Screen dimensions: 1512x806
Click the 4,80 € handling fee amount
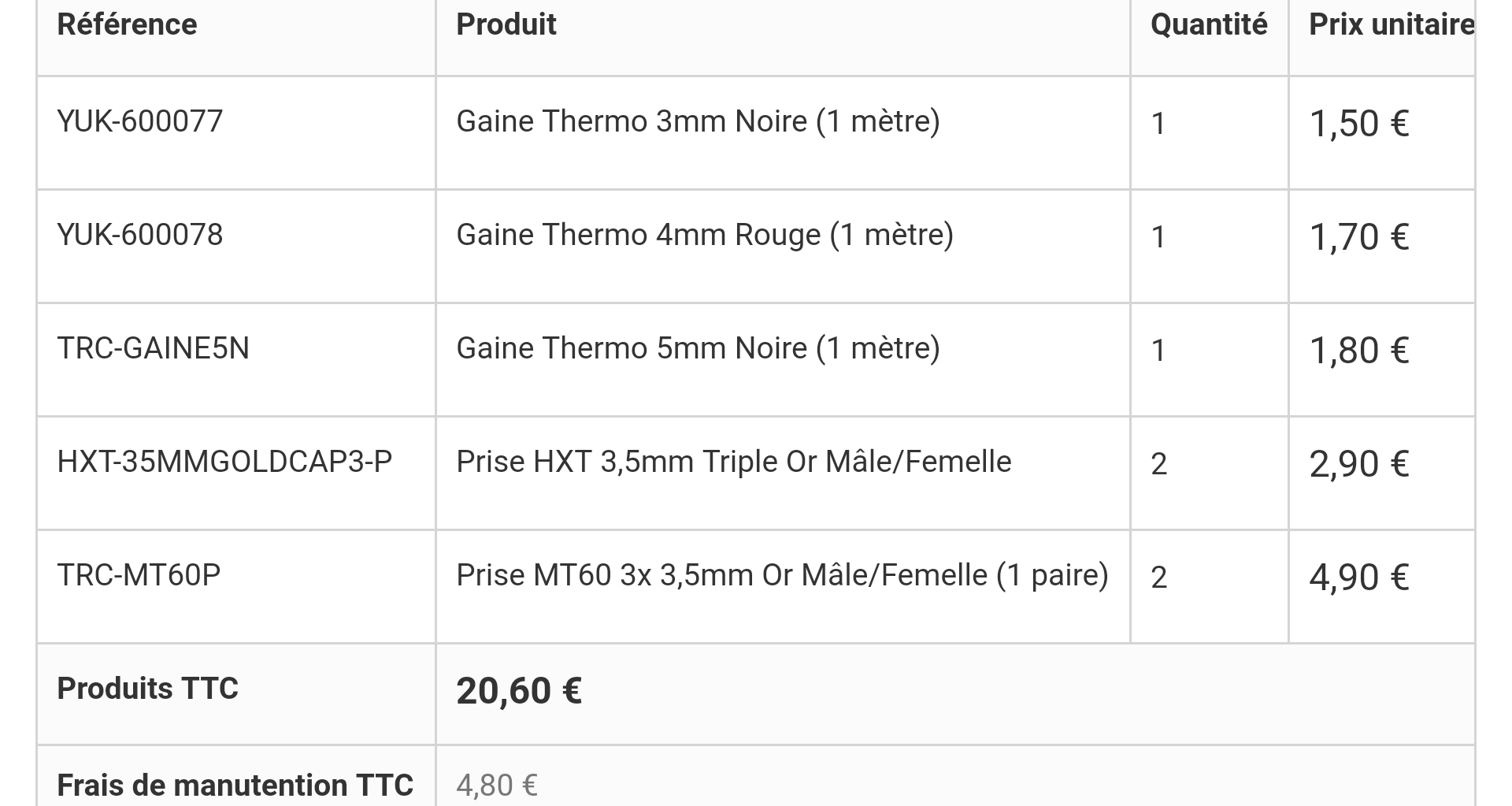point(497,786)
